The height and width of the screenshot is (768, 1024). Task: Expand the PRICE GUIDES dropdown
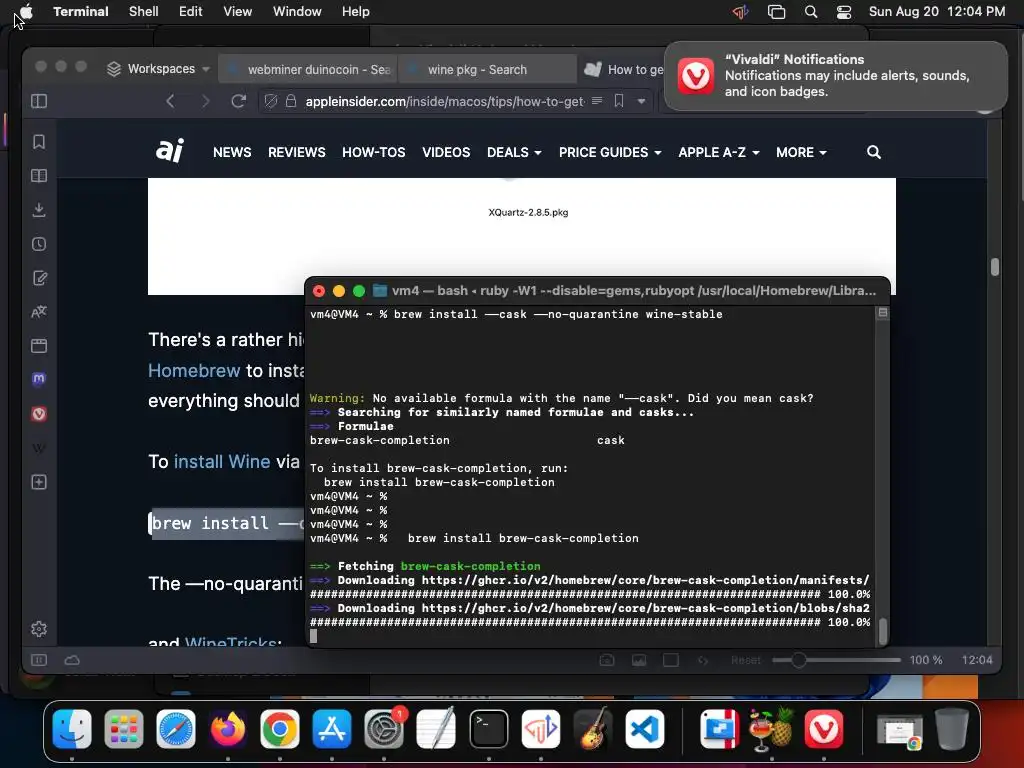tap(610, 152)
